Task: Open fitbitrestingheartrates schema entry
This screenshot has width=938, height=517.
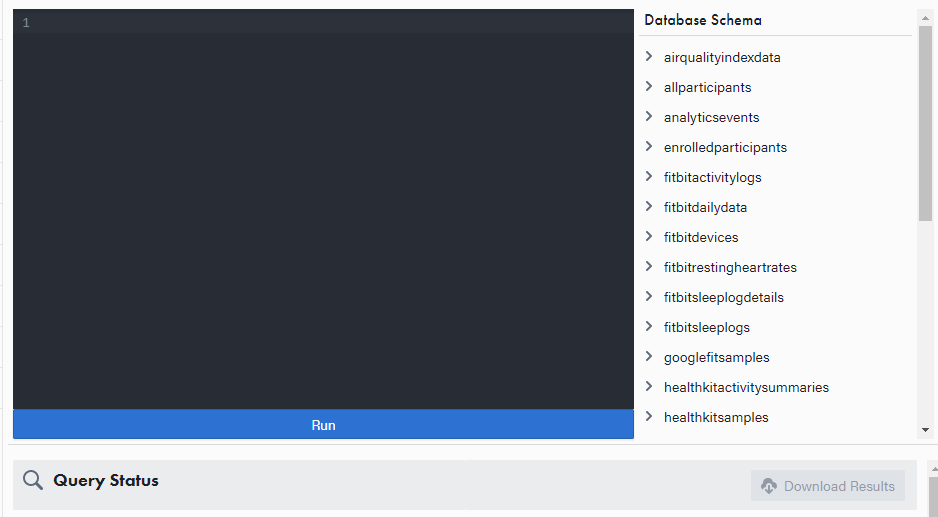Action: point(730,267)
